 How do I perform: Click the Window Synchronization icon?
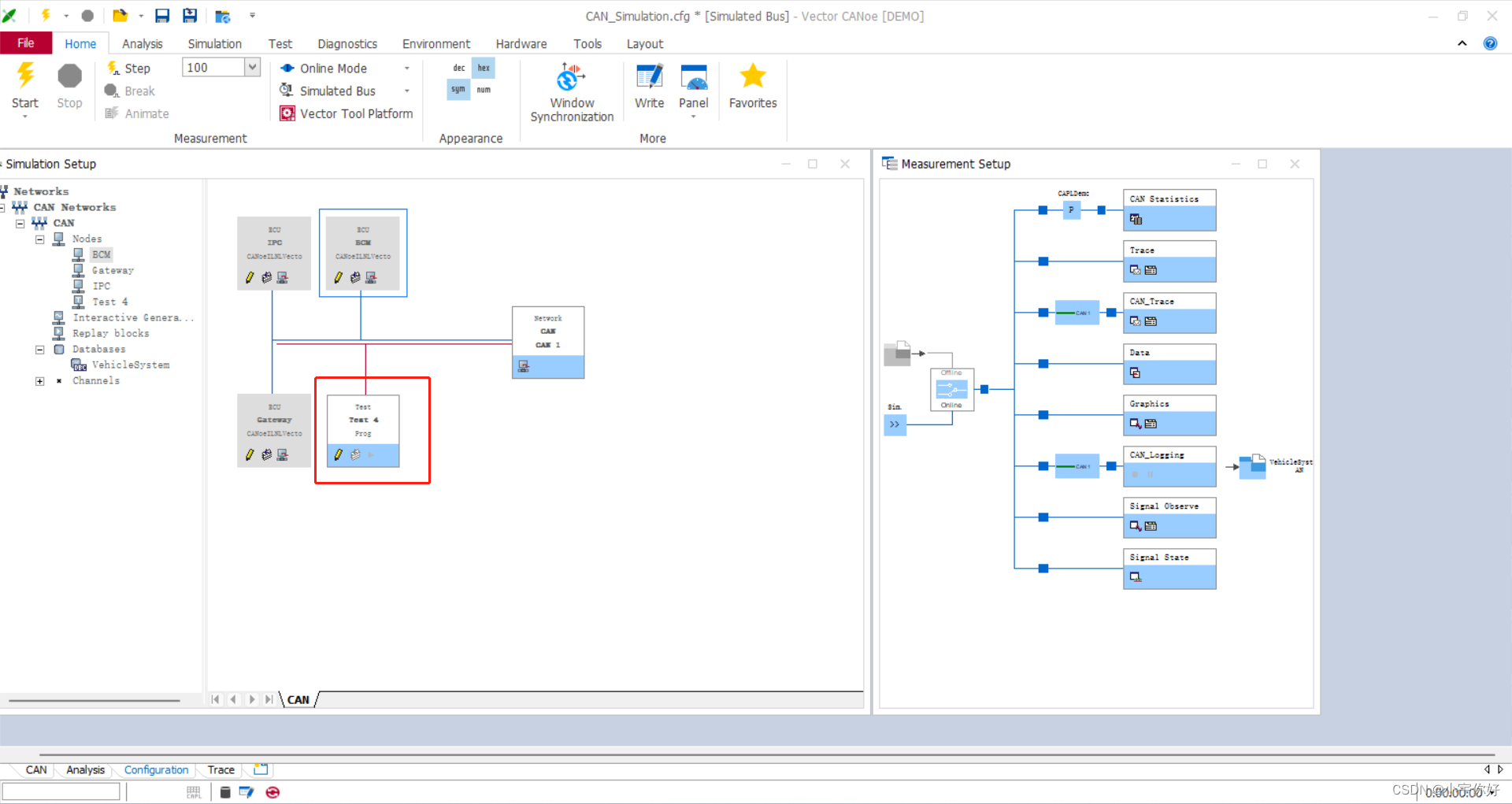pos(572,77)
